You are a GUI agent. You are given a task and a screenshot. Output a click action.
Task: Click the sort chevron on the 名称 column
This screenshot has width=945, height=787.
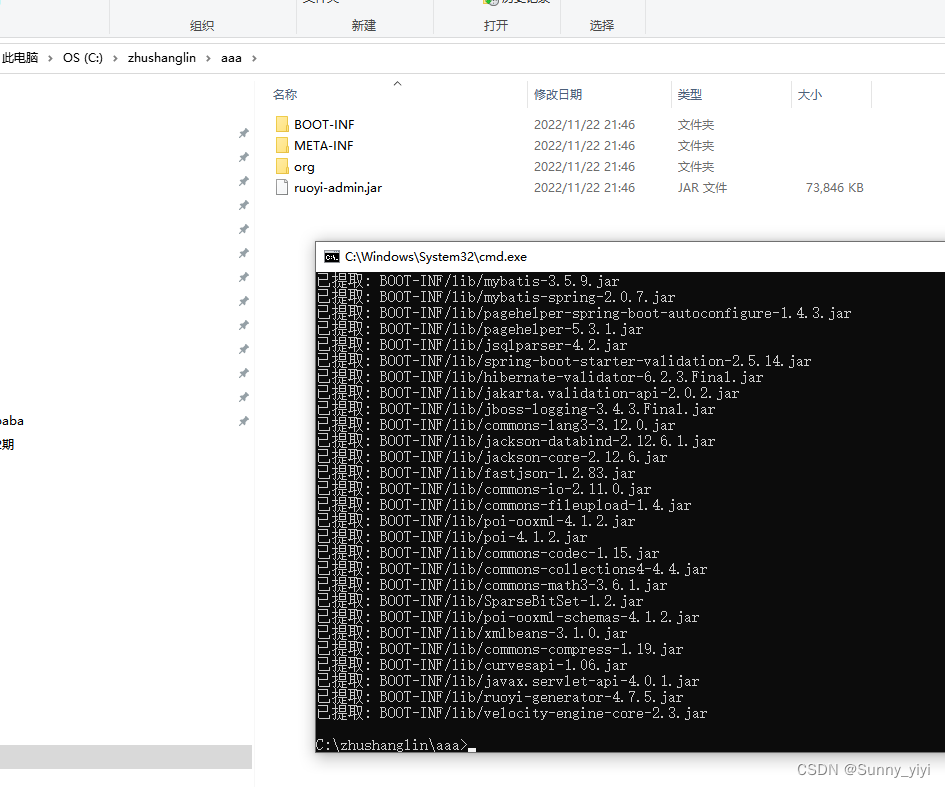point(397,84)
